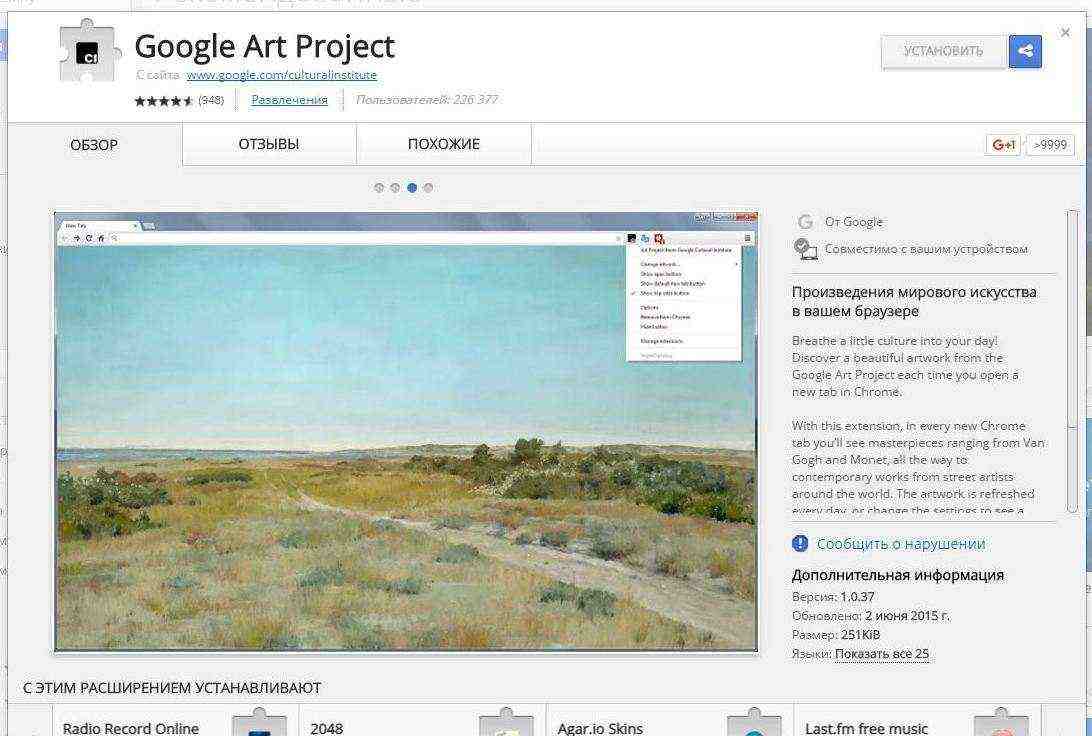Screen dimensions: 1092x736
Task: Click the G+1 button
Action: pos(1003,145)
